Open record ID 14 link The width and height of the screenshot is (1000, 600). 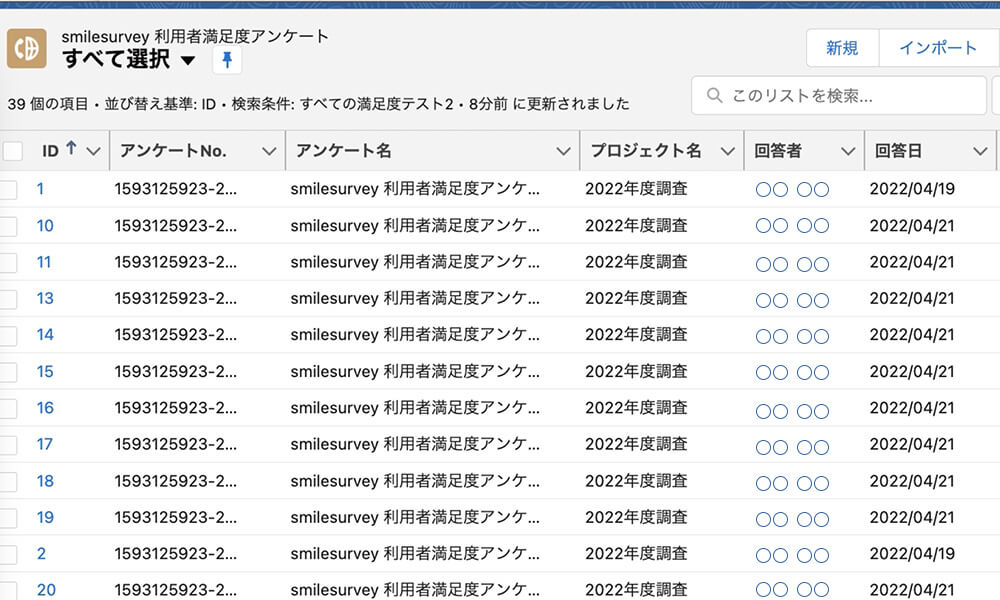[x=45, y=335]
